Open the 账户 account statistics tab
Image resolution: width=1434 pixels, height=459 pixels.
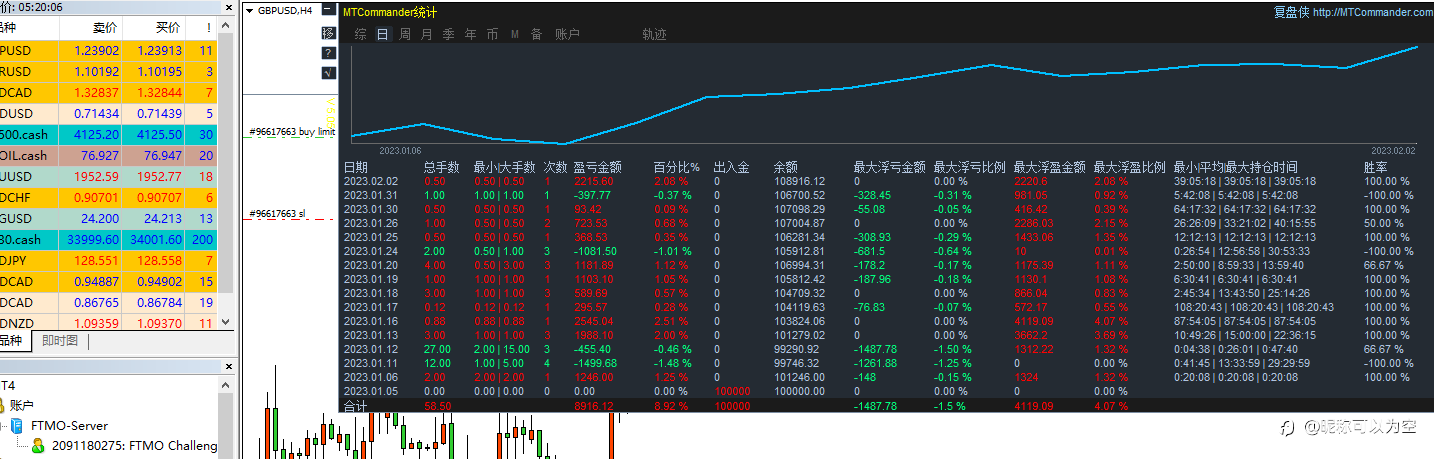(567, 34)
